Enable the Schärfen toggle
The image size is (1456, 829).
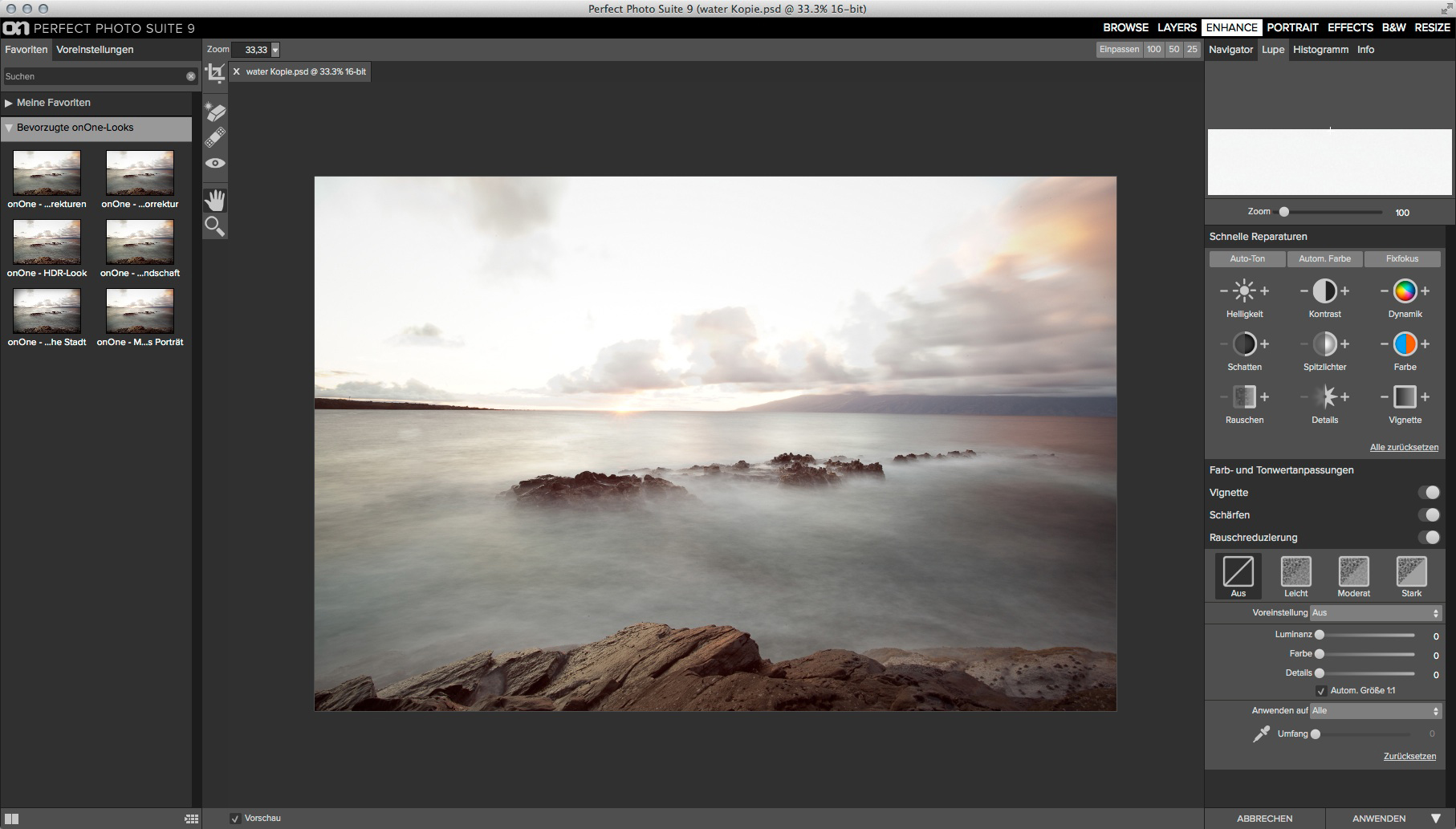point(1428,515)
